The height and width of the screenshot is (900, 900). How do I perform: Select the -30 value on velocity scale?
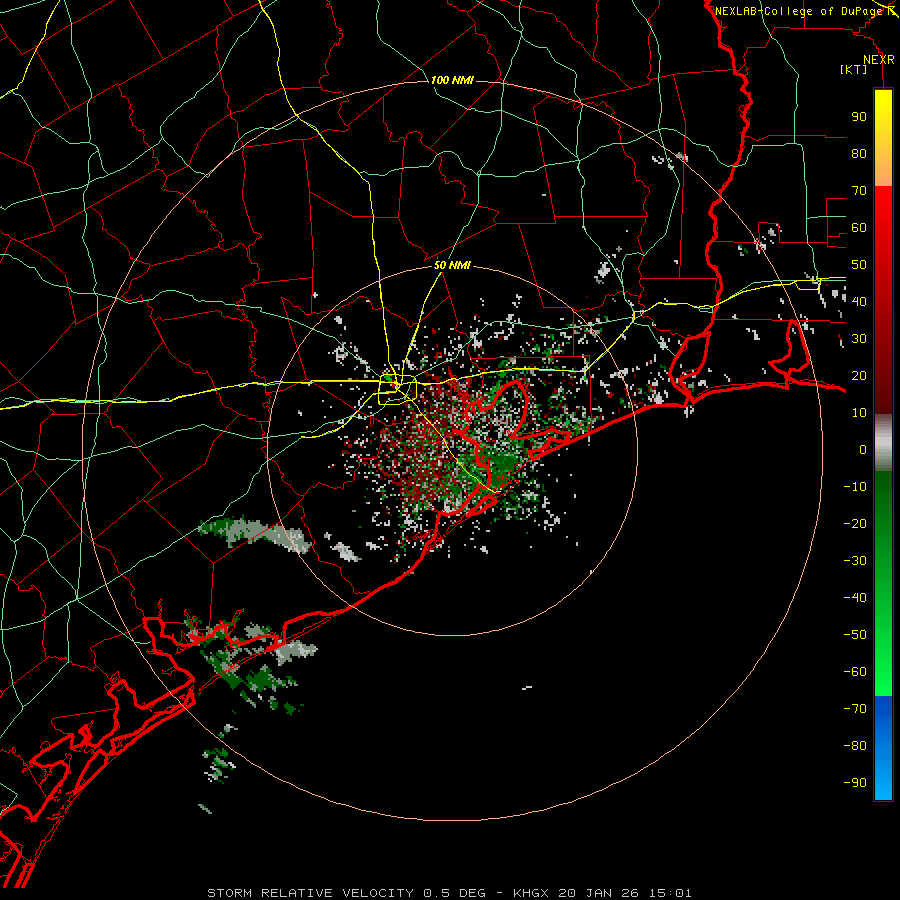(855, 561)
